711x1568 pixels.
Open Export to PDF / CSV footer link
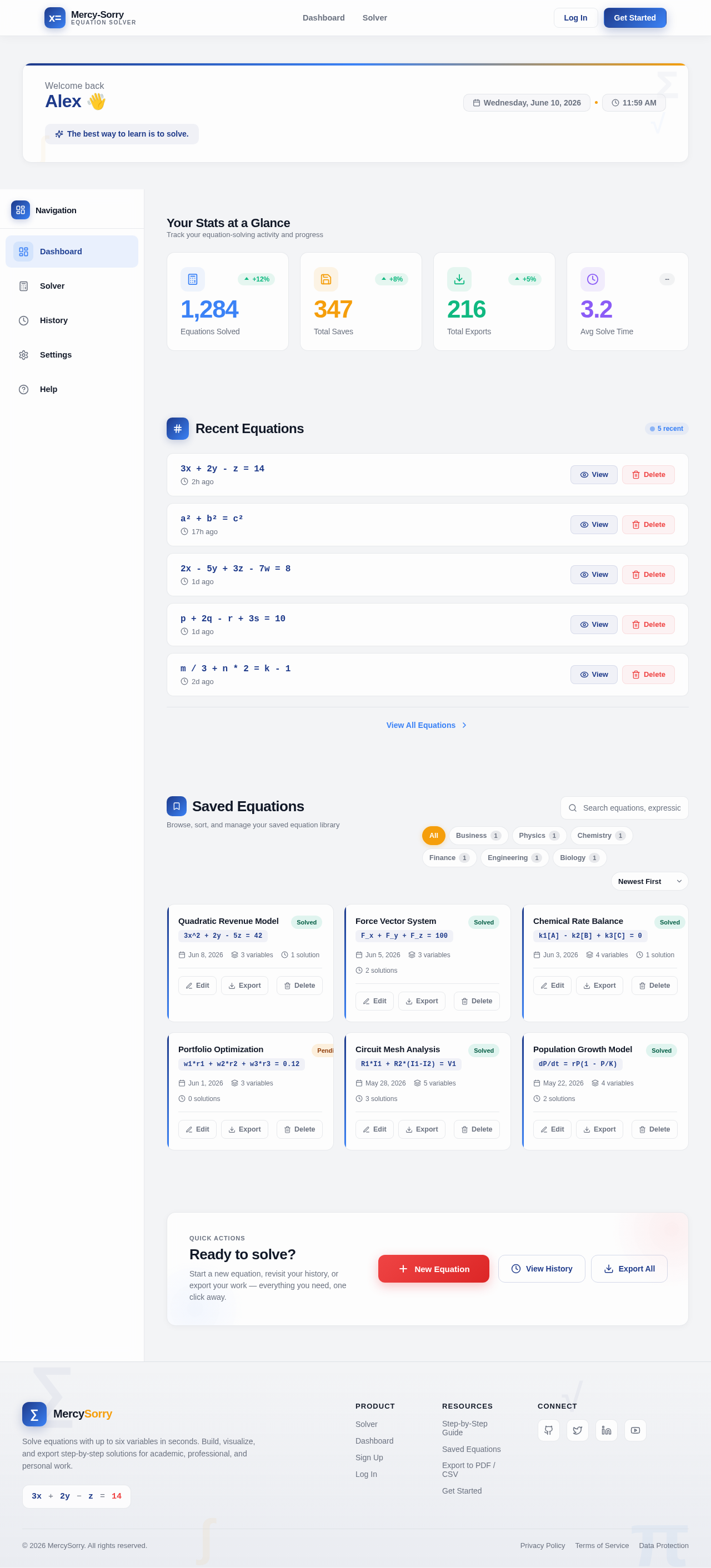469,1469
